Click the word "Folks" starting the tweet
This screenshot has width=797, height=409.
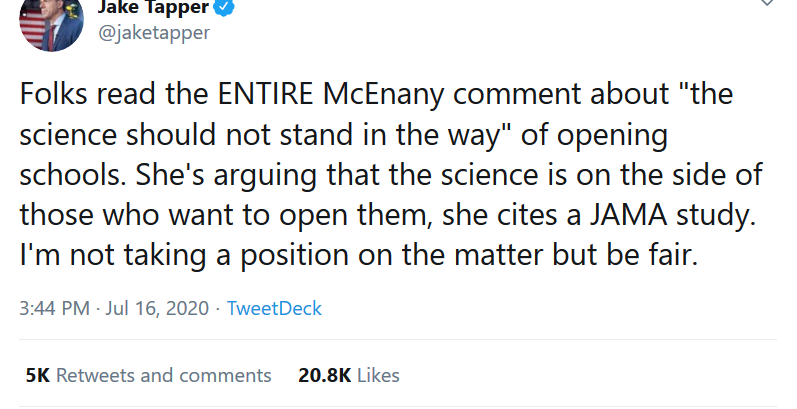pos(54,97)
